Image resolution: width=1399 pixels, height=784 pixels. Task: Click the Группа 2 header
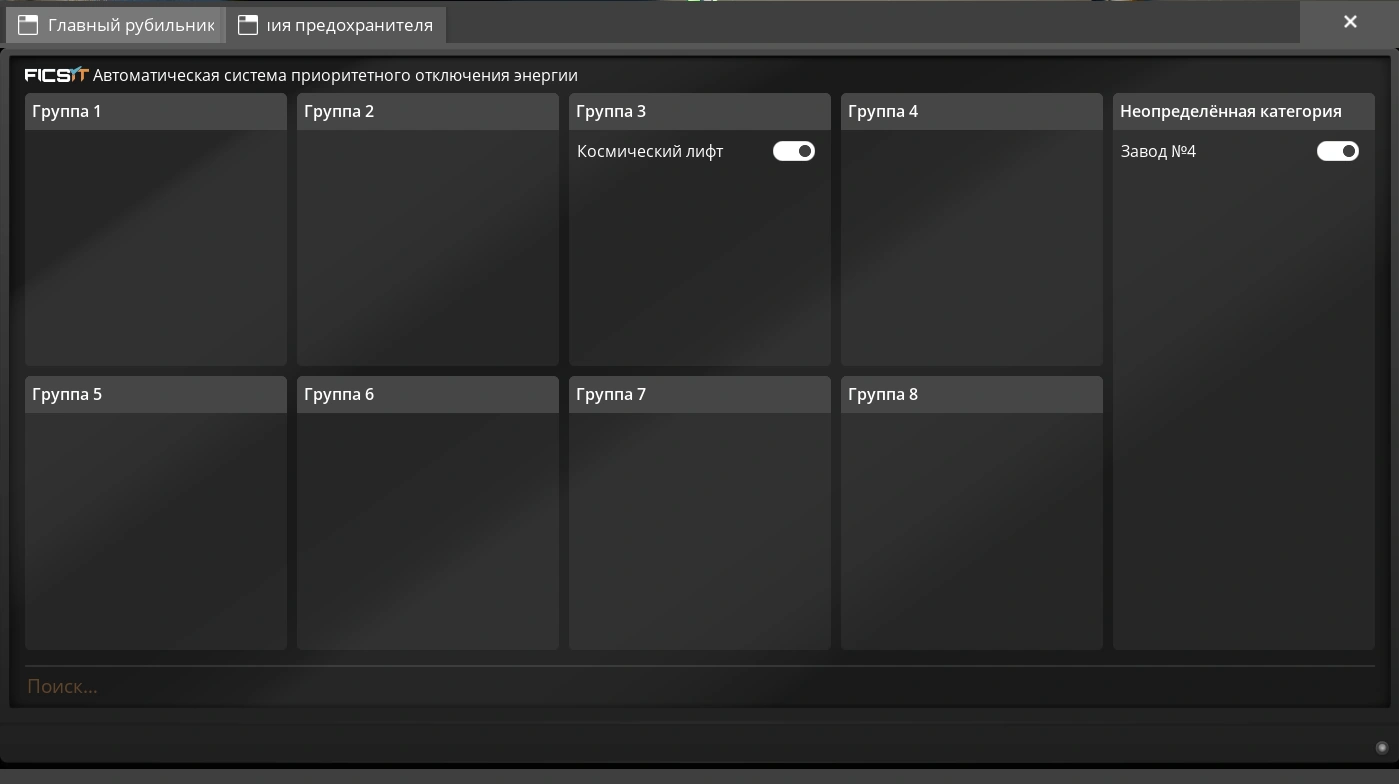427,111
